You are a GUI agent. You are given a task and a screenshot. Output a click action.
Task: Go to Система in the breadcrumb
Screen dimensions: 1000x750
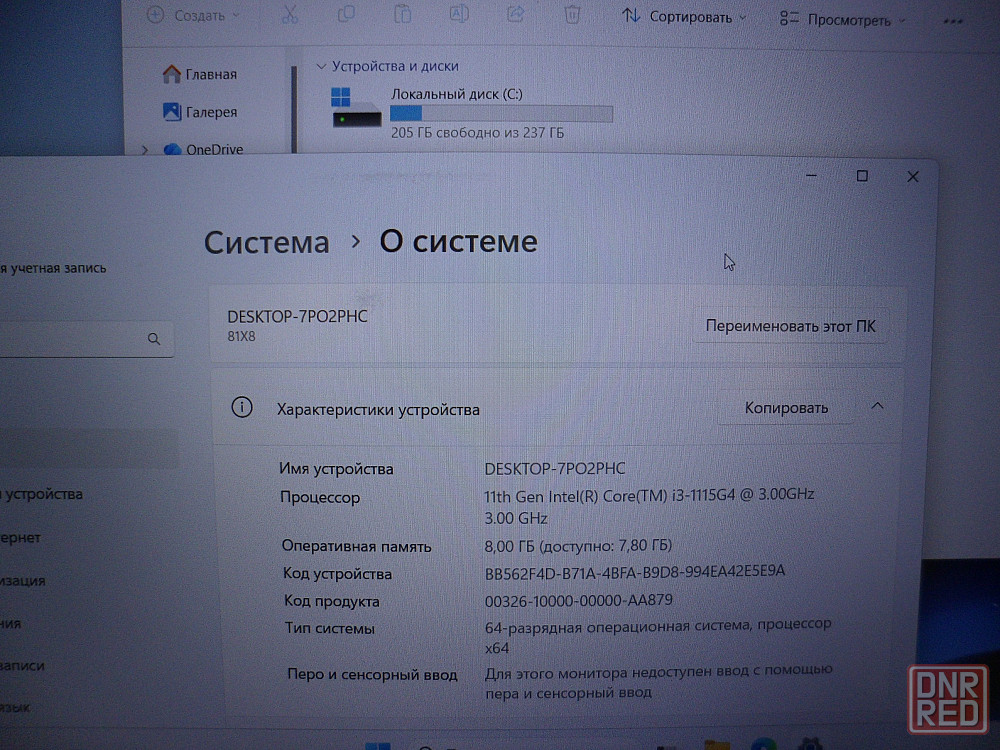266,242
